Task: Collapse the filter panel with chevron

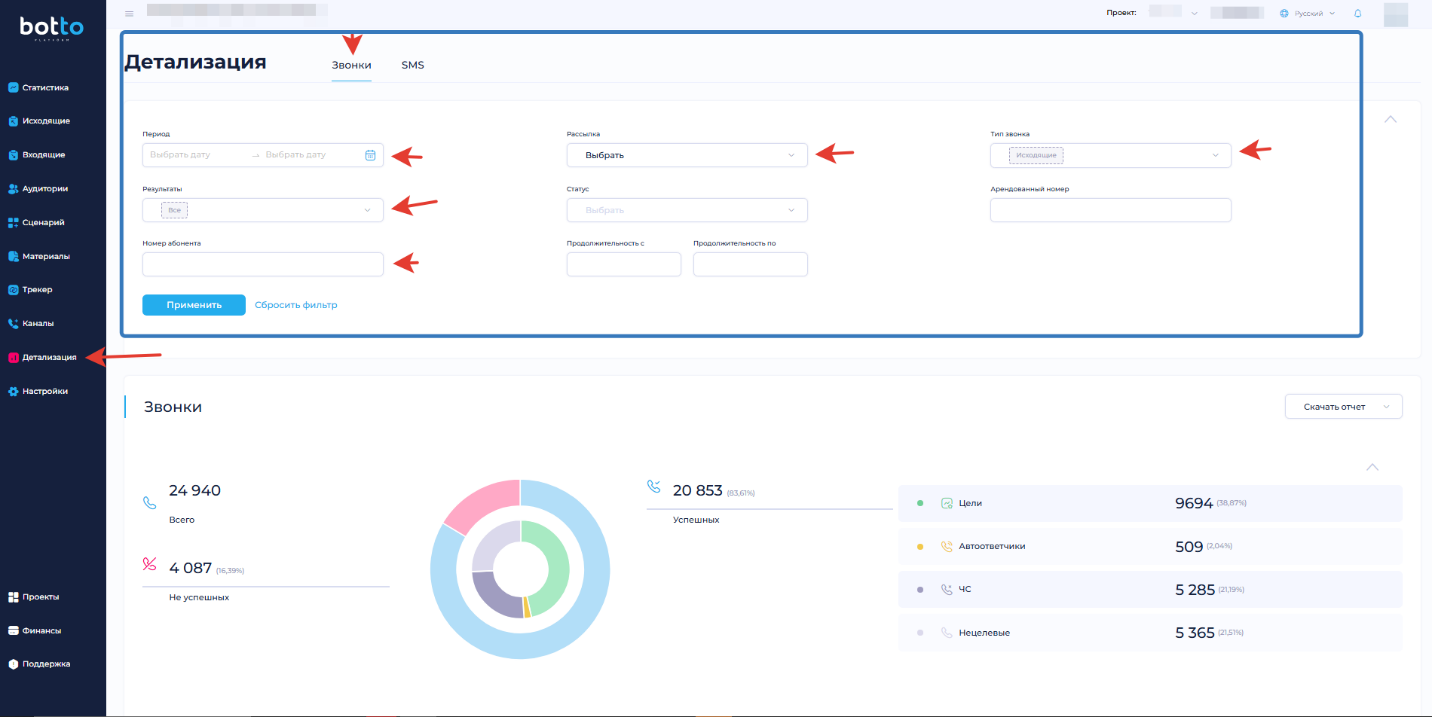Action: click(1390, 119)
